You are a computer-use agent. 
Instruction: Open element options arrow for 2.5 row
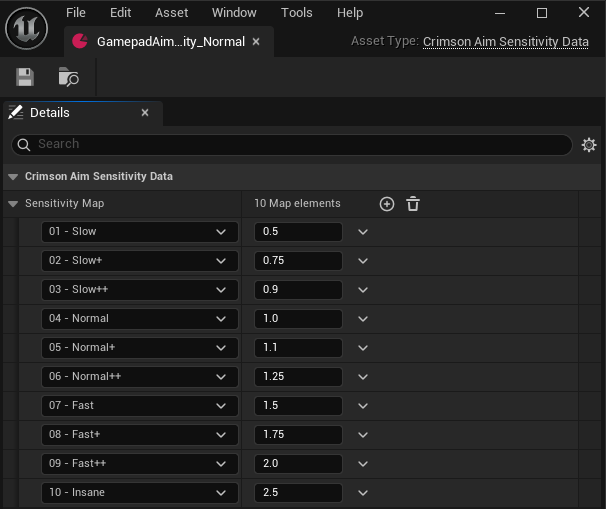(x=363, y=493)
